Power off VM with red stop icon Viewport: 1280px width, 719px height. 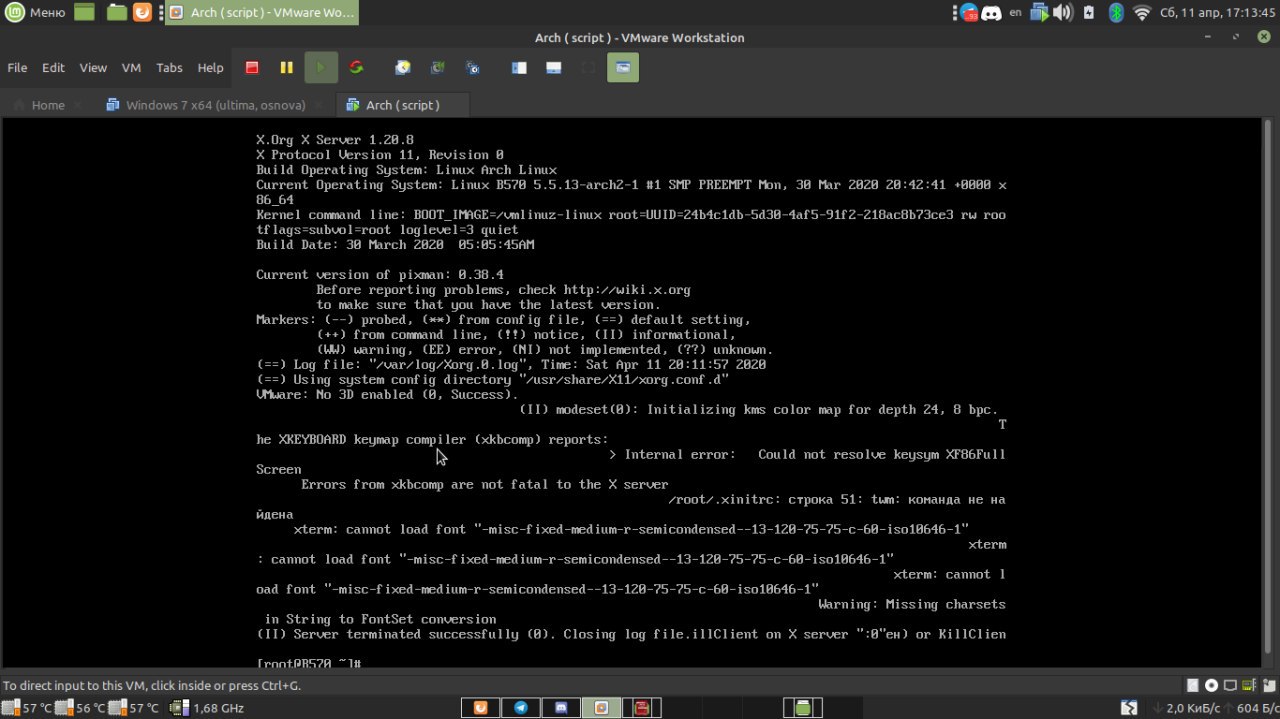(x=252, y=68)
